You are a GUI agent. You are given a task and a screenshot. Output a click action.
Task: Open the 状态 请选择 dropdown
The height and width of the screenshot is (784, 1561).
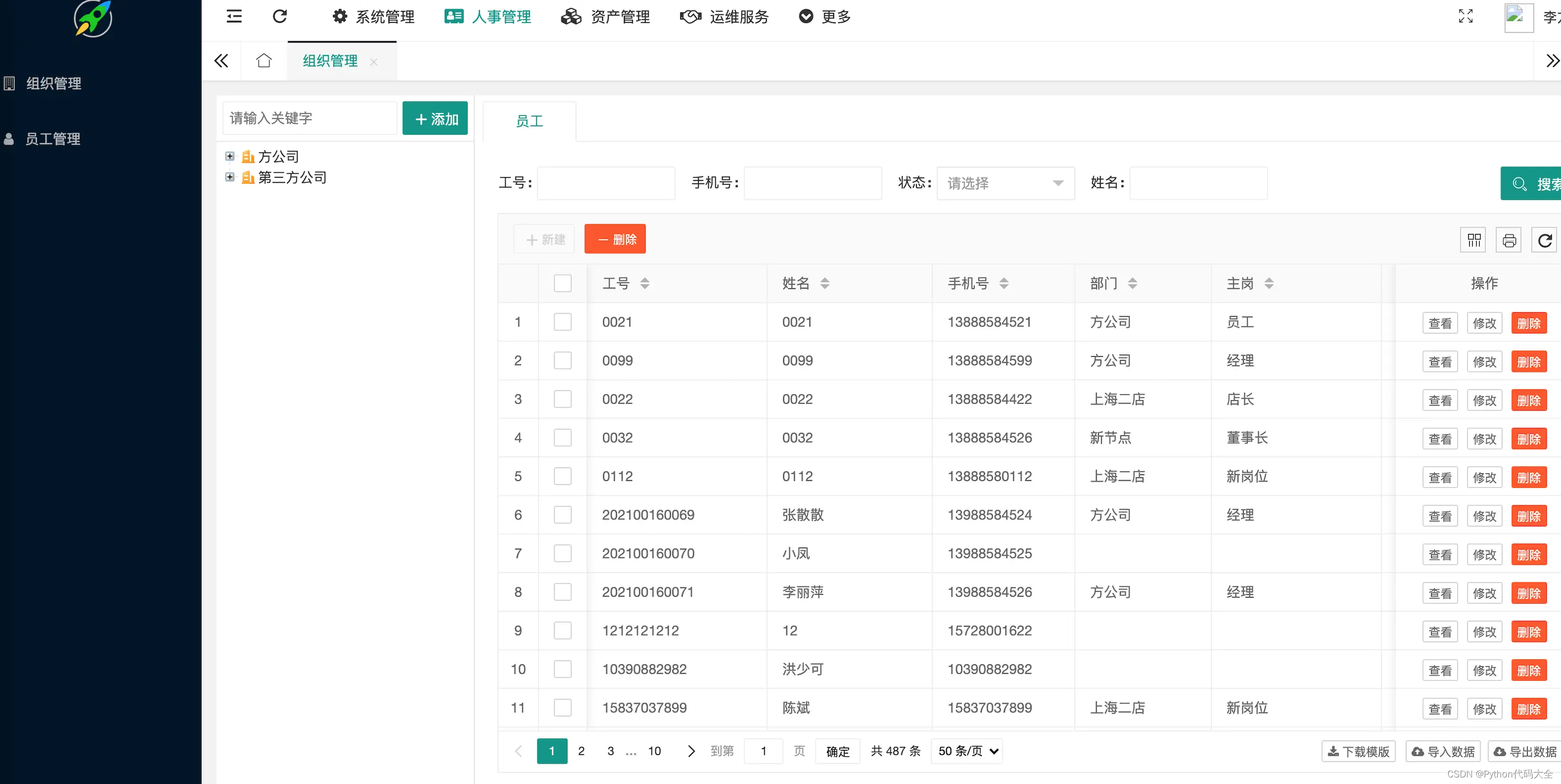tap(1005, 183)
